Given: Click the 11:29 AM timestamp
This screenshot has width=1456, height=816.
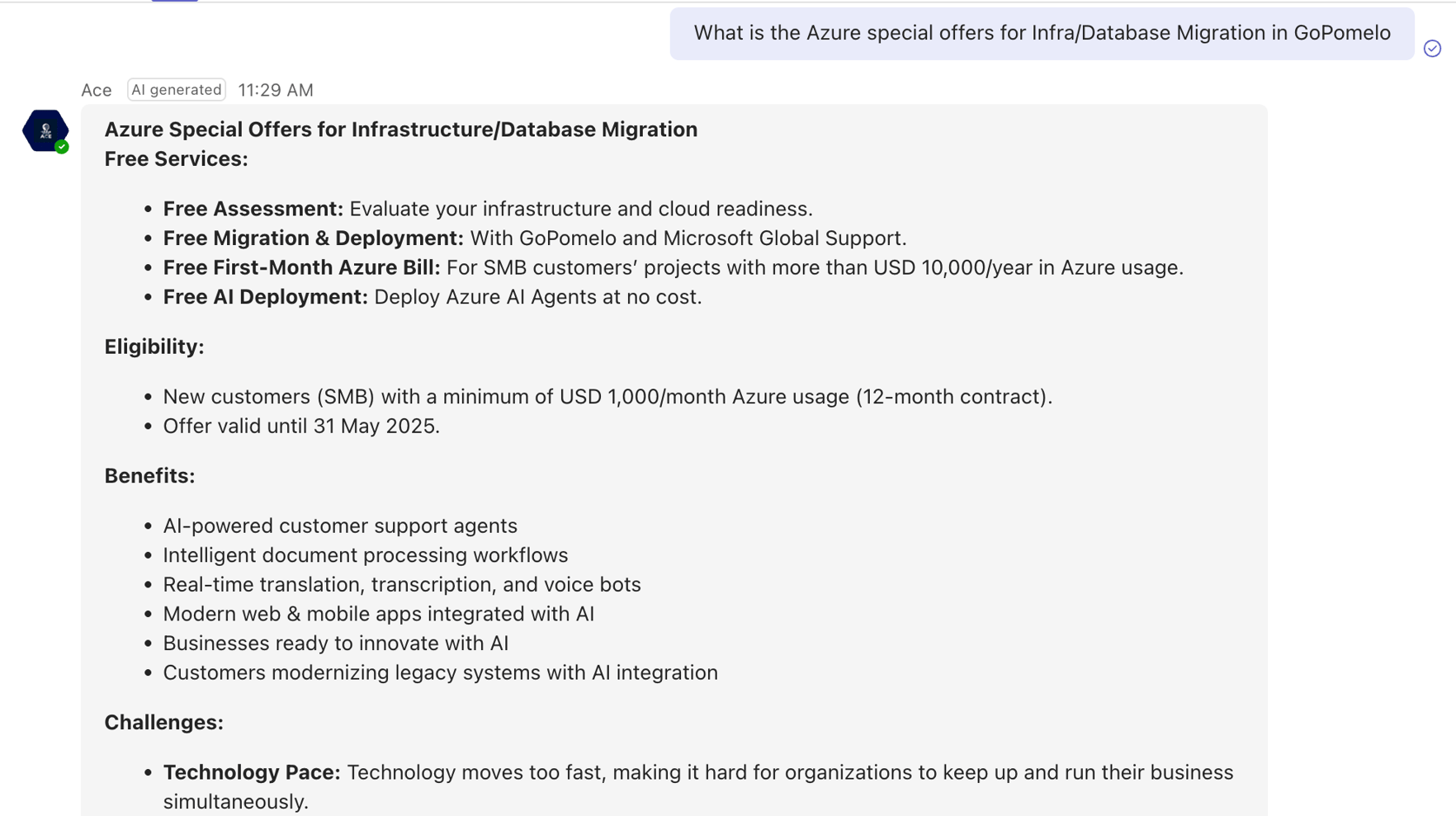Looking at the screenshot, I should tap(275, 89).
